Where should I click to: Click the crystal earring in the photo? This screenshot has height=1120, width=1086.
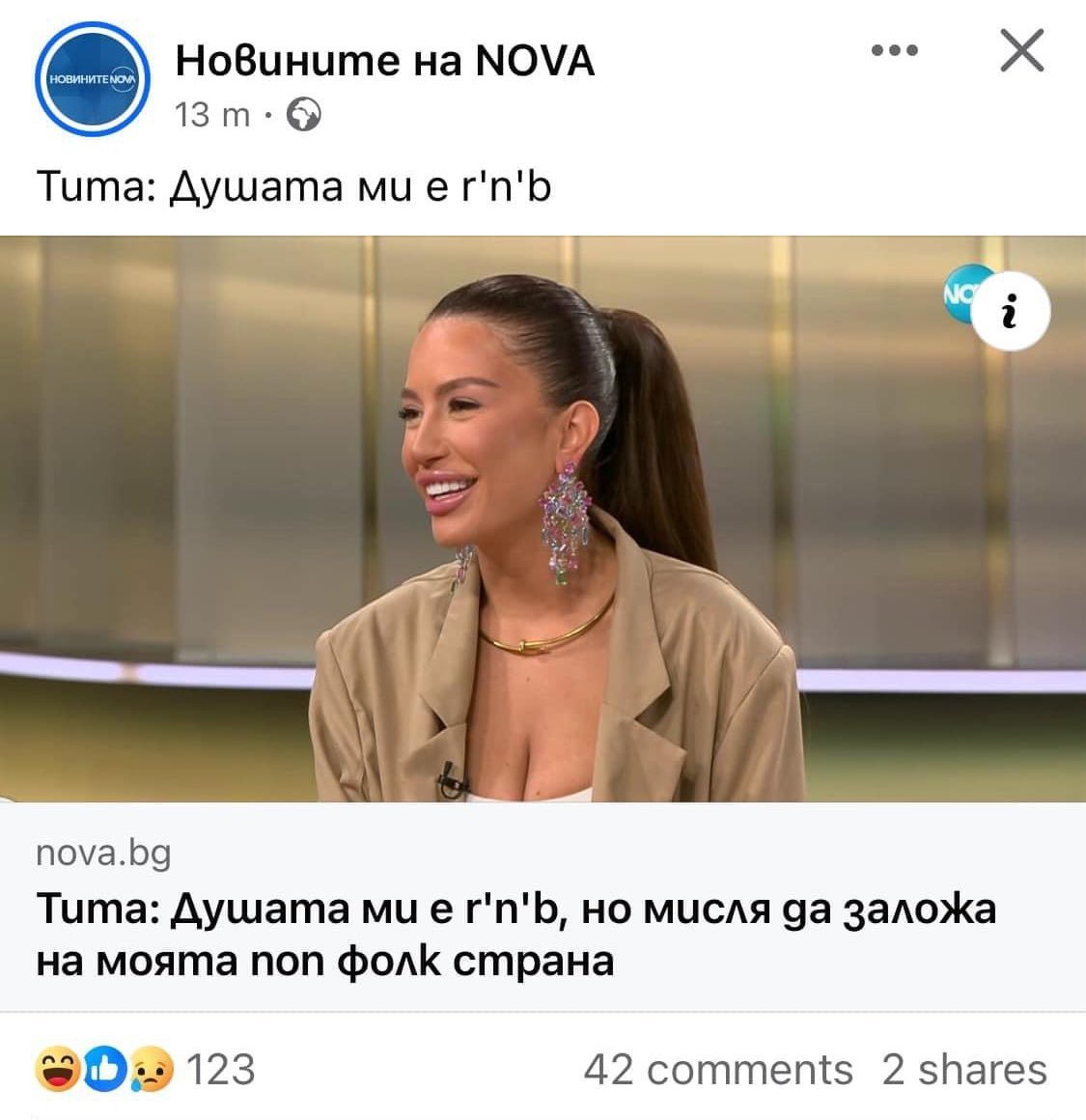click(566, 523)
